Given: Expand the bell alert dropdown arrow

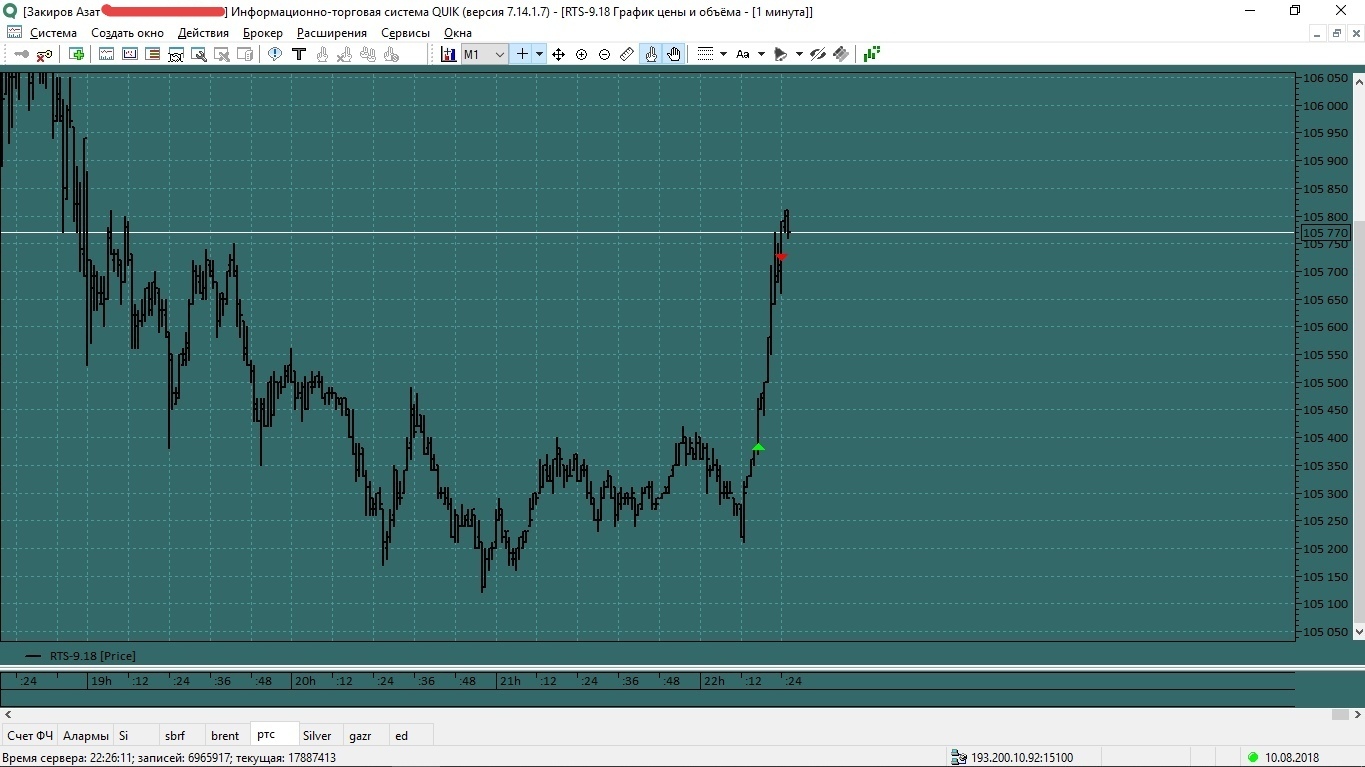Looking at the screenshot, I should click(x=799, y=54).
